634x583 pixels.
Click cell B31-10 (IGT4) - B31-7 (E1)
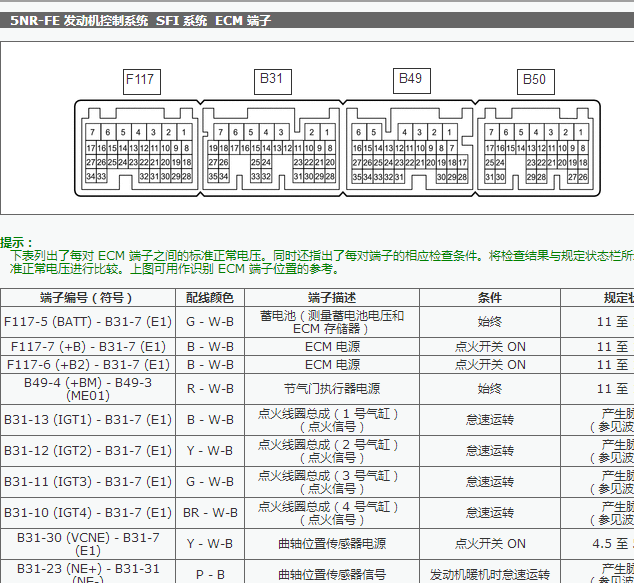tap(87, 513)
